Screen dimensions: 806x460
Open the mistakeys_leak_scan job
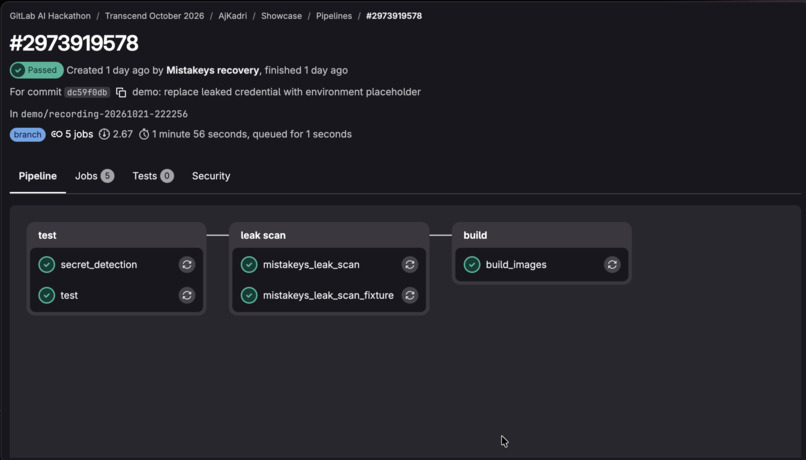coord(311,265)
